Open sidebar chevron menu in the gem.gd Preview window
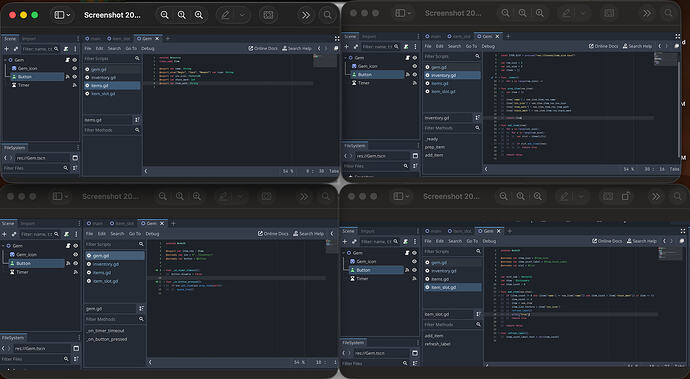The width and height of the screenshot is (690, 379). point(66,196)
